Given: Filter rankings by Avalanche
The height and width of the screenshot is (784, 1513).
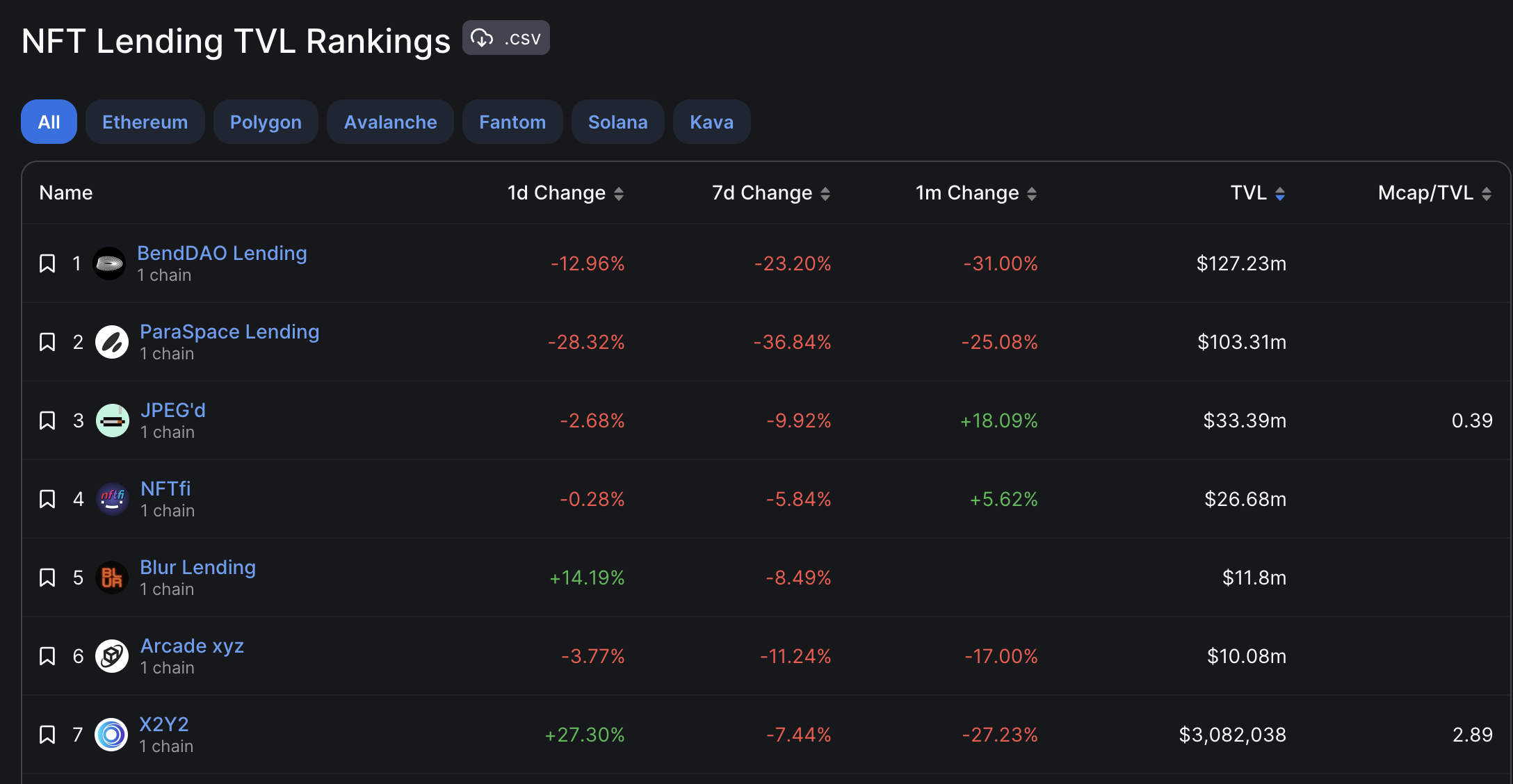Looking at the screenshot, I should [x=390, y=122].
